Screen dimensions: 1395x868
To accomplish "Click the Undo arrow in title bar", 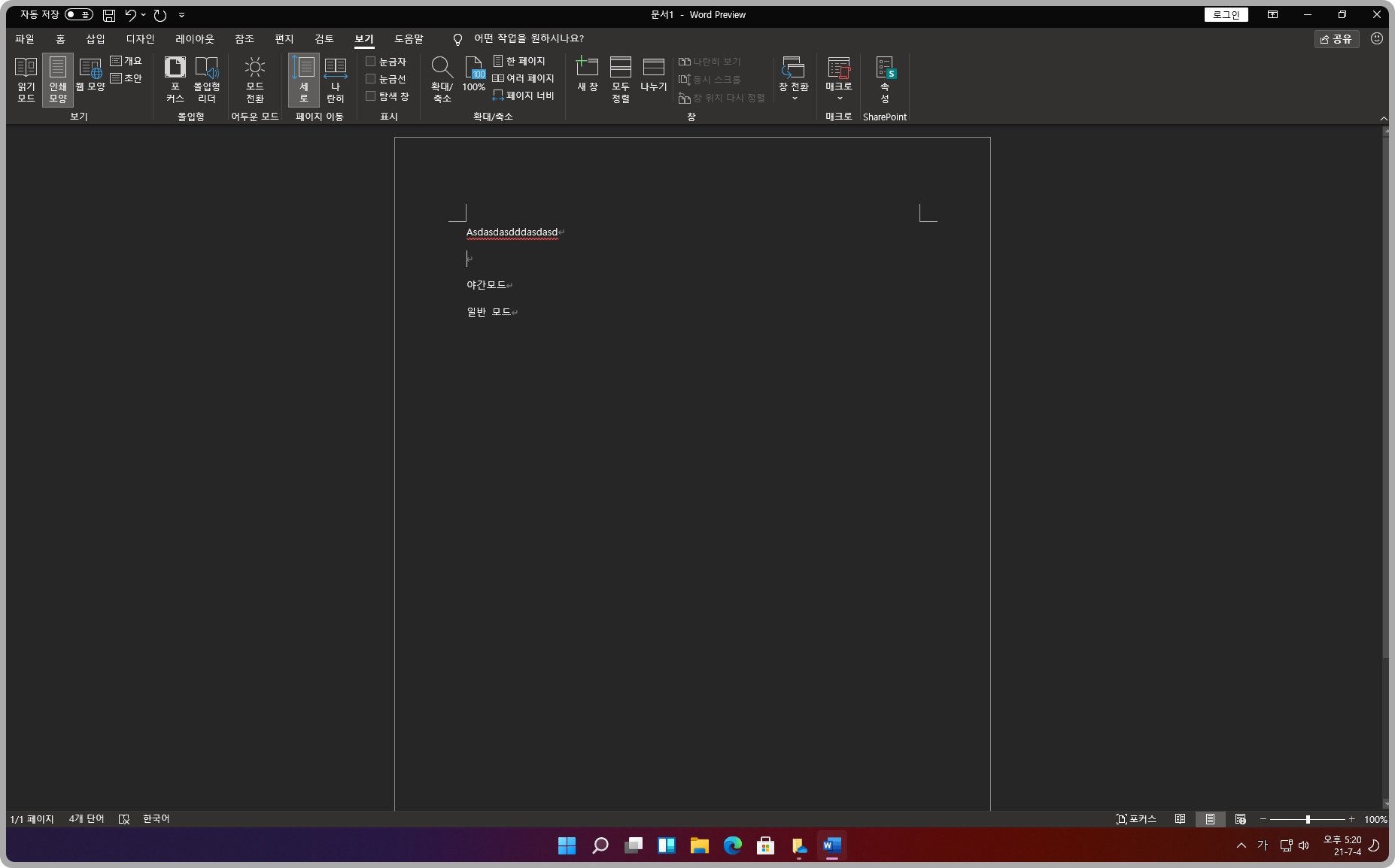I will (x=131, y=15).
